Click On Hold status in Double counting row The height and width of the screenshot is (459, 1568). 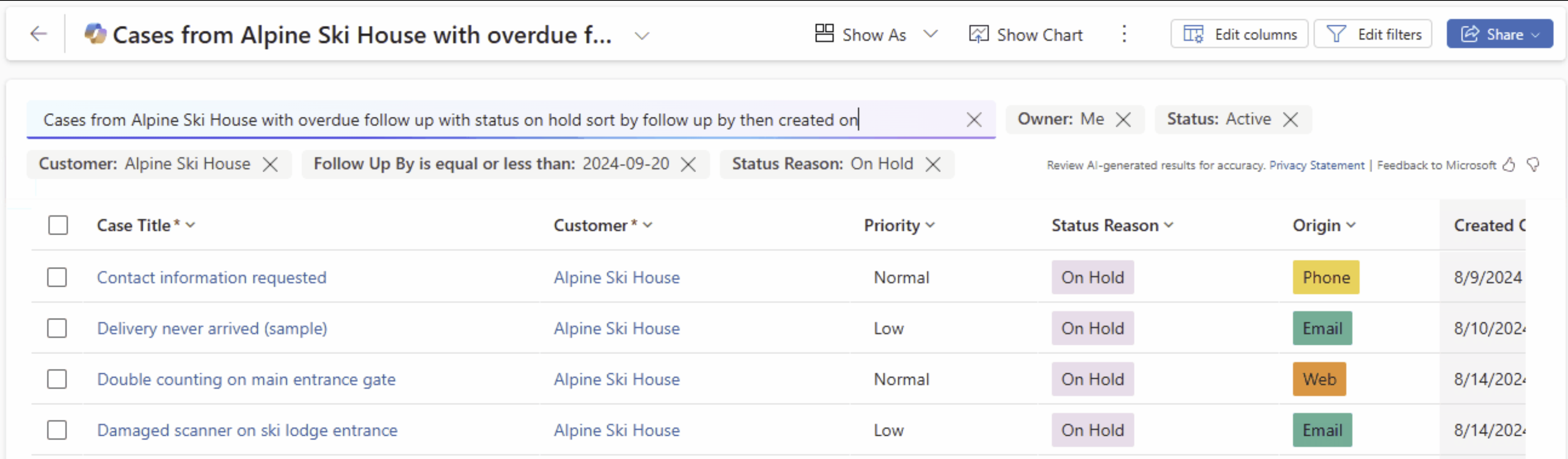pos(1092,379)
